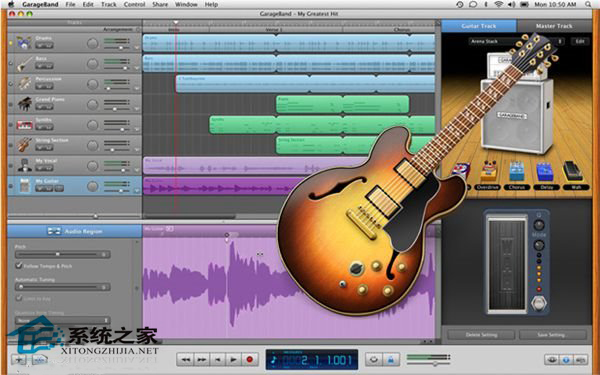Open the File menu
The image size is (600, 375).
tap(70, 5)
